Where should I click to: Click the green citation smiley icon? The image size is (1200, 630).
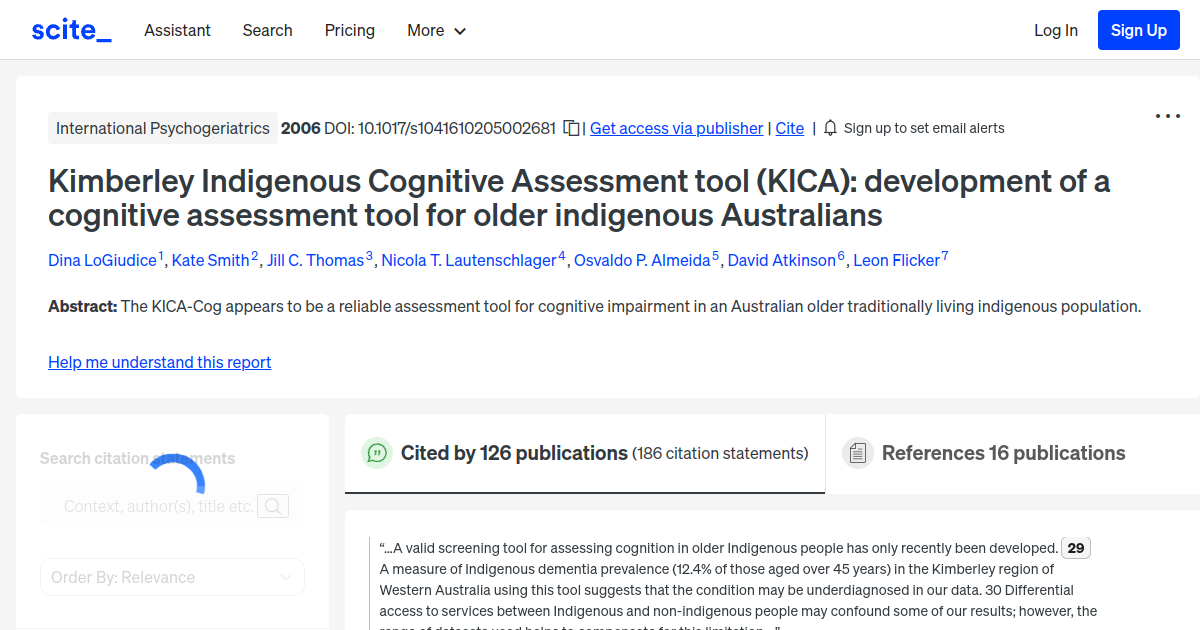(x=376, y=453)
